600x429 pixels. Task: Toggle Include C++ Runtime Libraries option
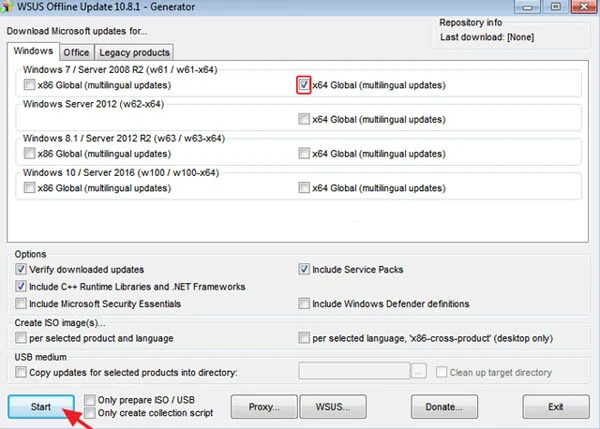tap(21, 286)
